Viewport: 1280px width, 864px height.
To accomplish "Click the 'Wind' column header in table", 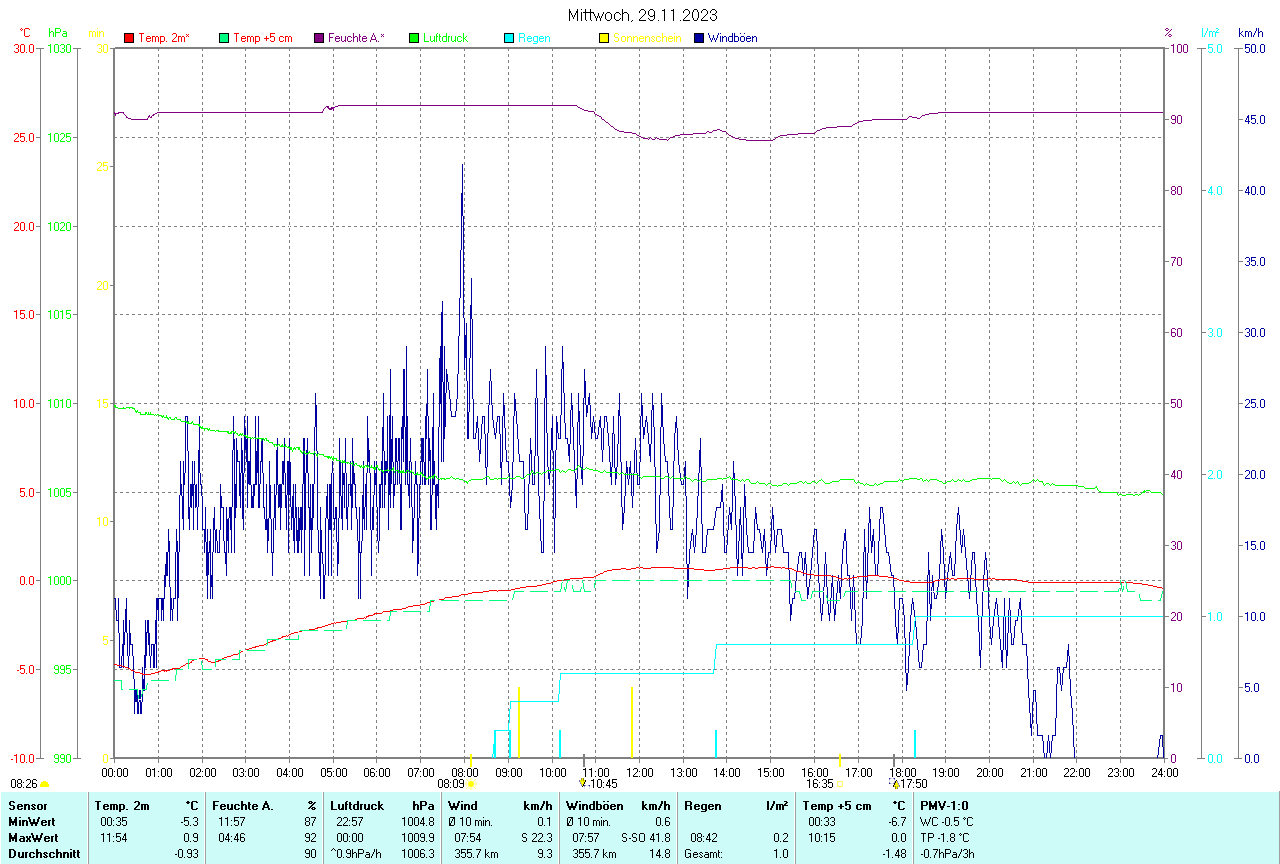I will 463,806.
